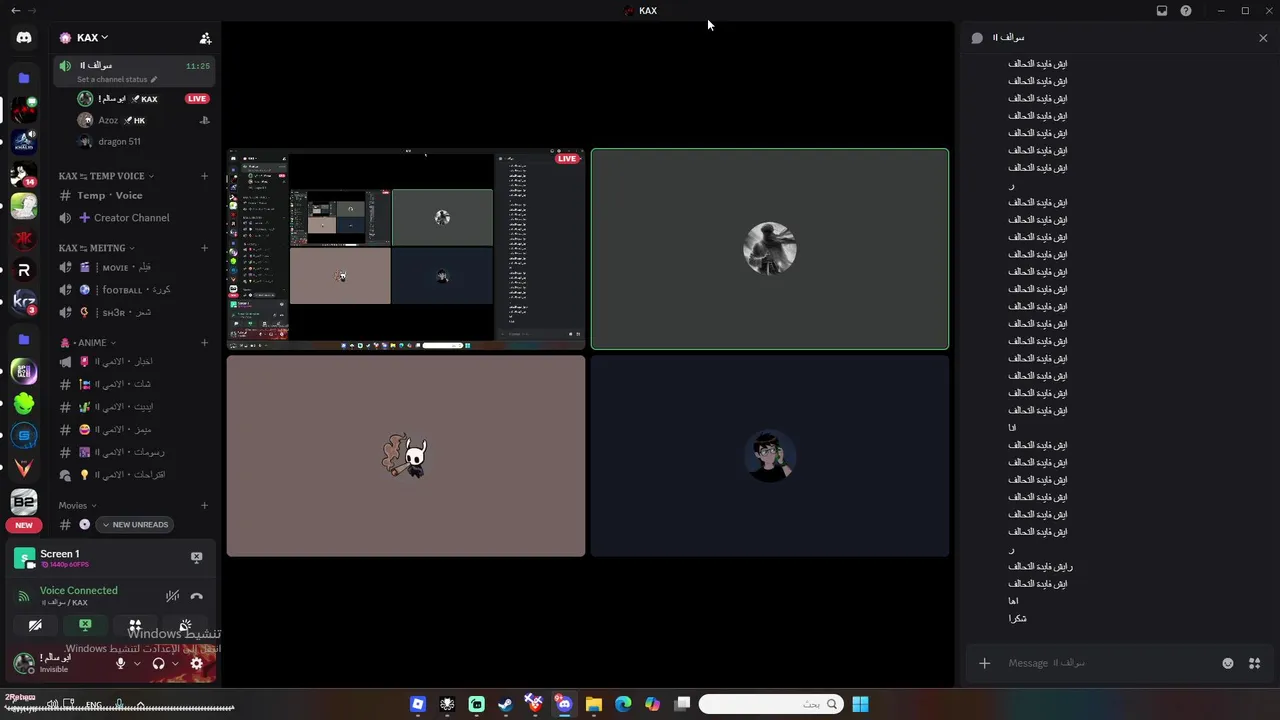The image size is (1280, 720).
Task: Jump to NEW UNREADS pill
Action: click(x=135, y=525)
